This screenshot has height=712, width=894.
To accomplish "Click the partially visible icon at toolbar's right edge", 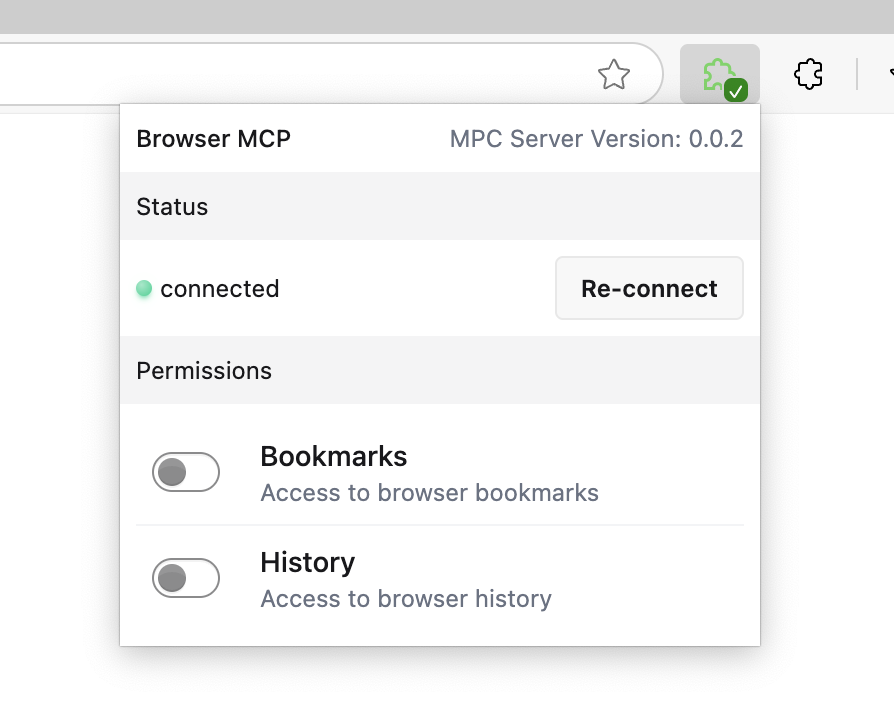I will (x=889, y=74).
